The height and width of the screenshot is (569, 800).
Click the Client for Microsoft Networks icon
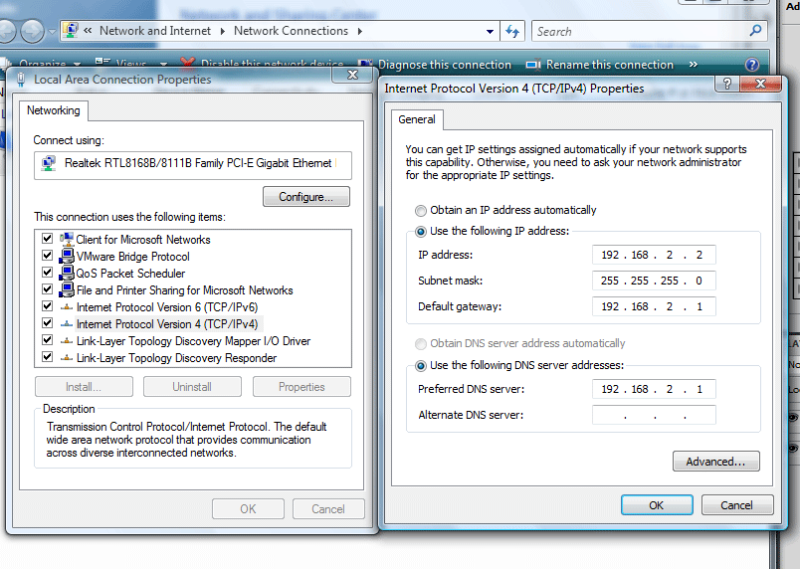tap(66, 239)
